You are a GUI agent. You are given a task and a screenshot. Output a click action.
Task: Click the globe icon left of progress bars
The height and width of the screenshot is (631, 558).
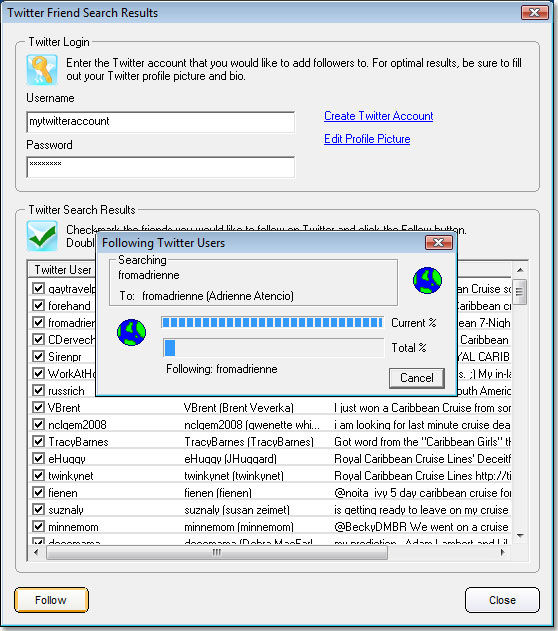click(131, 332)
